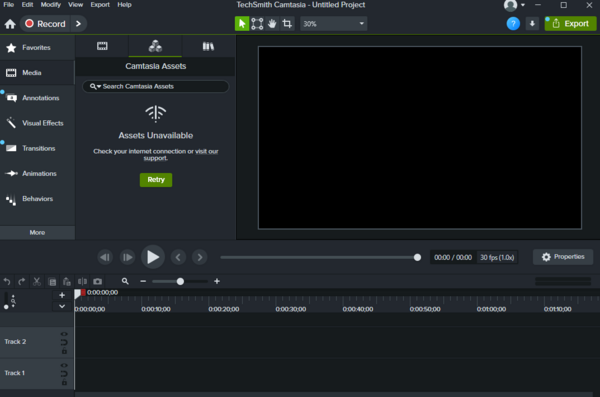Screen dimensions: 600x397
Task: Open the Properties panel
Action: pos(563,257)
